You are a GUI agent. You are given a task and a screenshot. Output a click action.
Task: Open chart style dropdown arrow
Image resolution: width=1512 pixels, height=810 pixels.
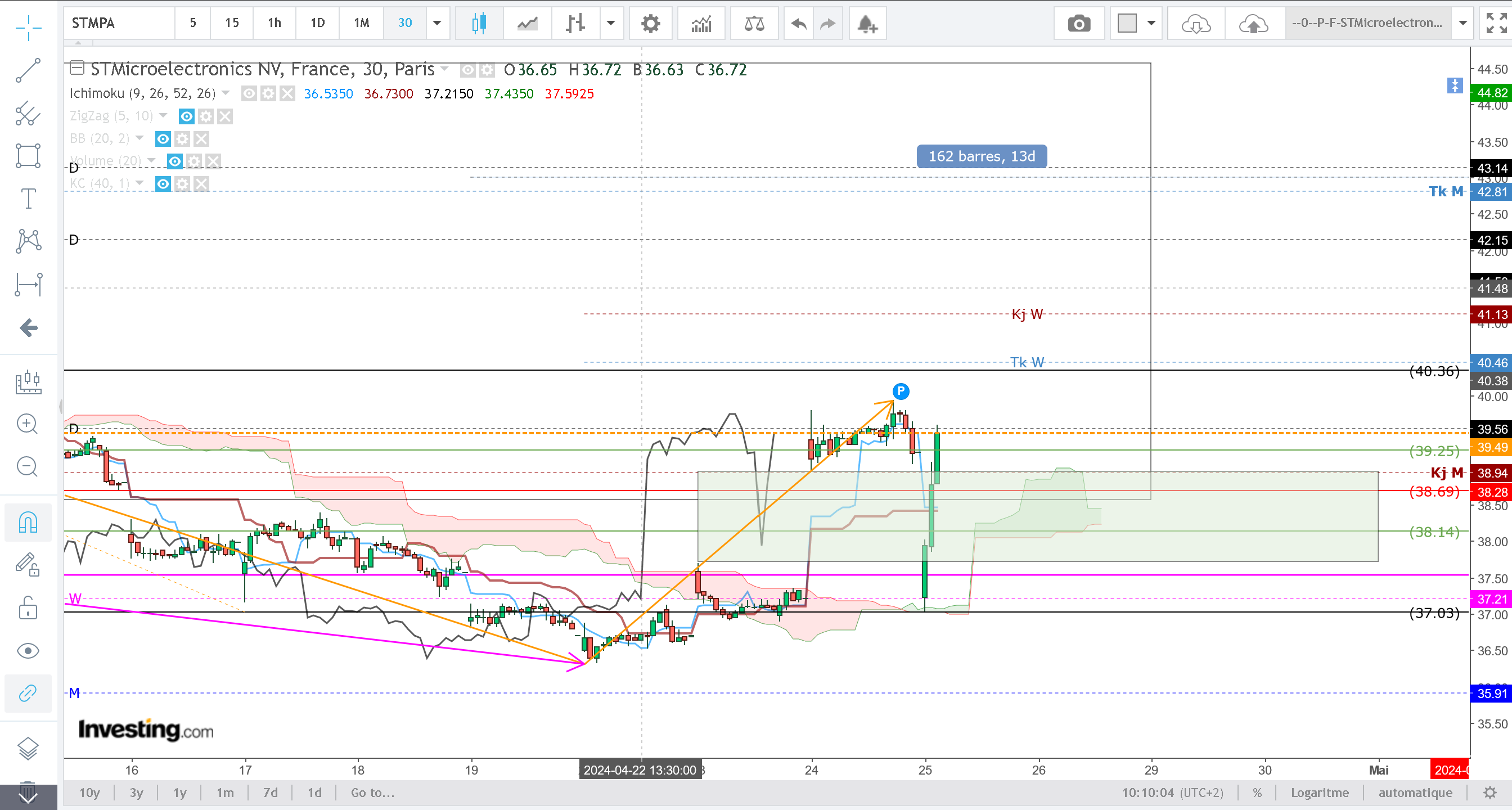[x=611, y=24]
